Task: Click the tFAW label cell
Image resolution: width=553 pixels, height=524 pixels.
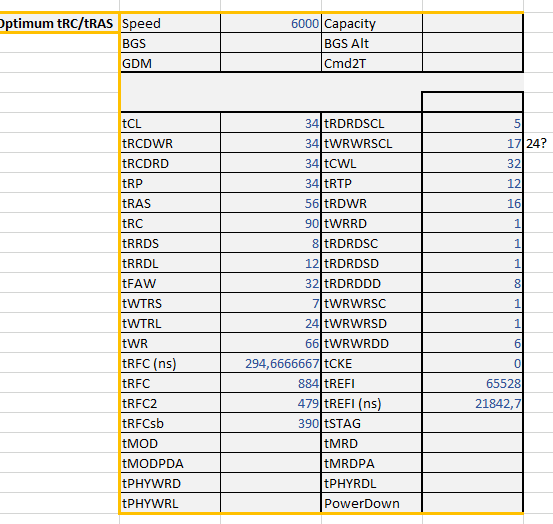Action: pos(170,283)
